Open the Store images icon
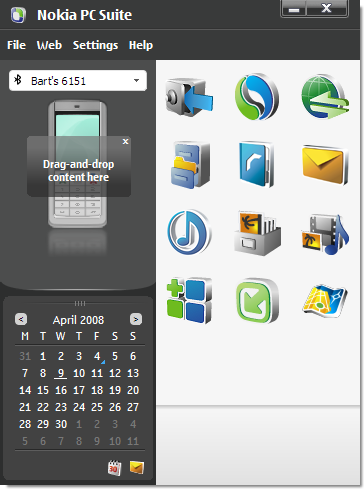The image size is (364, 489). coord(257,233)
